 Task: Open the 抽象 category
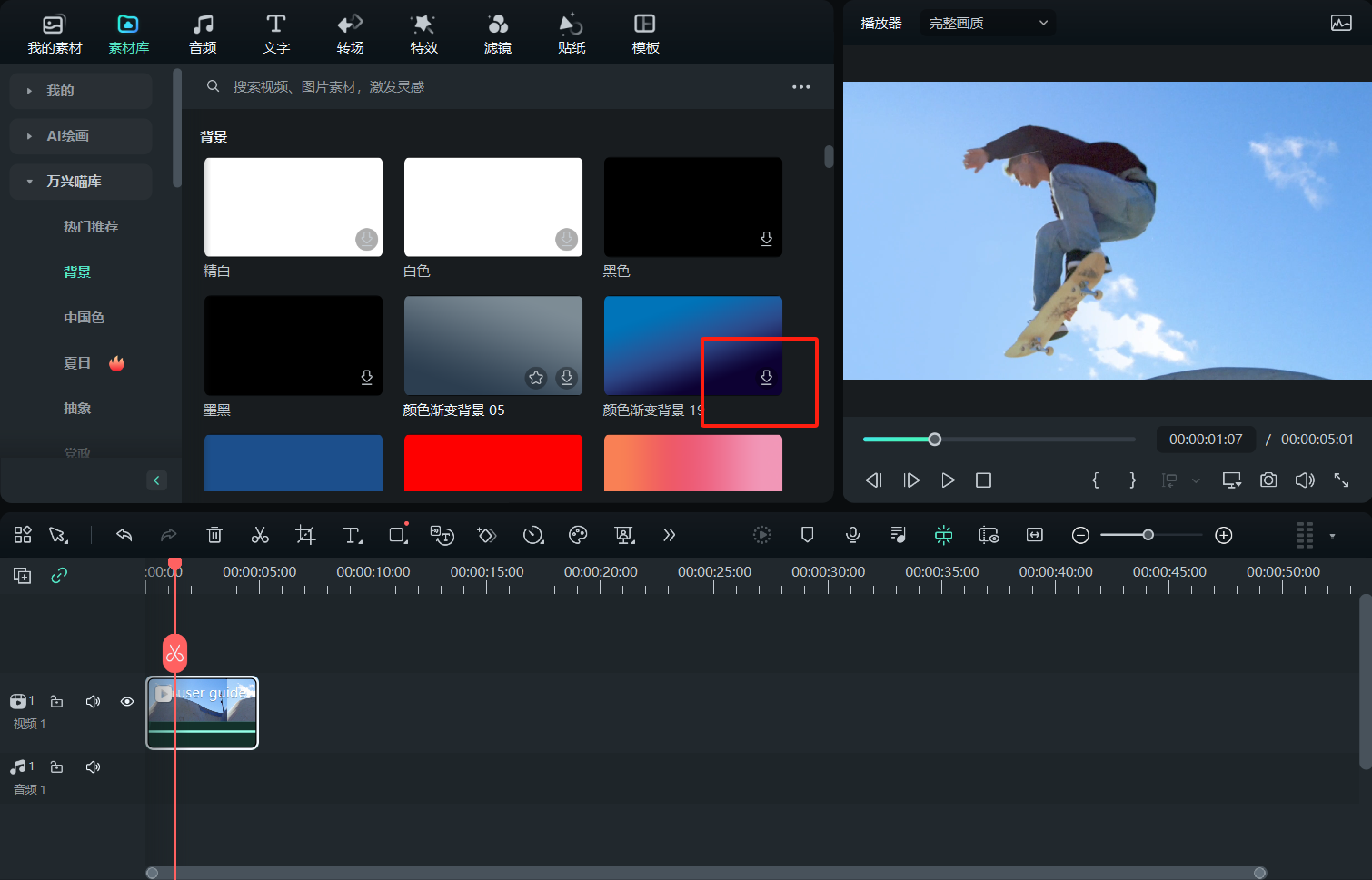77,409
